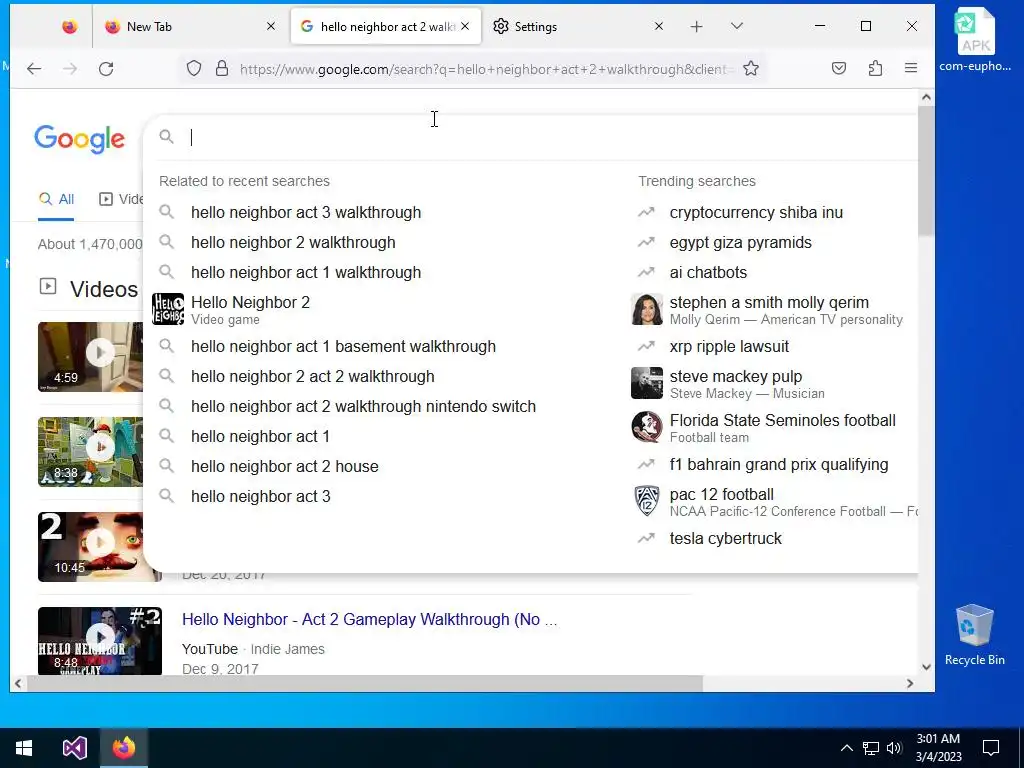Click the Pac-12 conference logo icon
The height and width of the screenshot is (768, 1024).
click(647, 502)
